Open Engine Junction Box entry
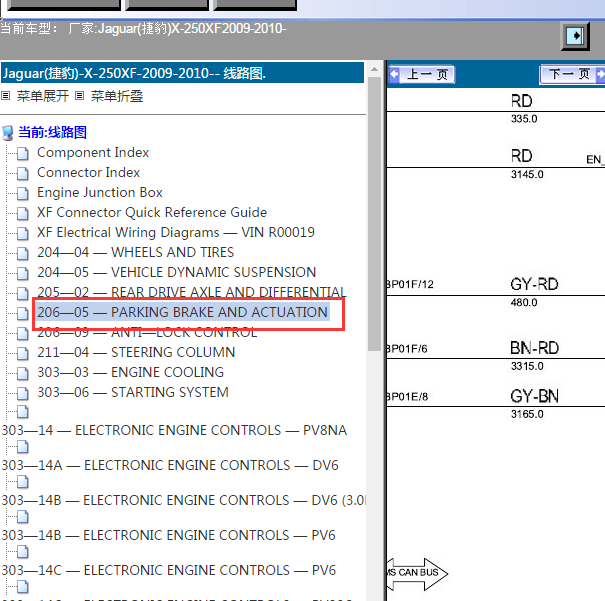The width and height of the screenshot is (605, 601). click(x=100, y=192)
